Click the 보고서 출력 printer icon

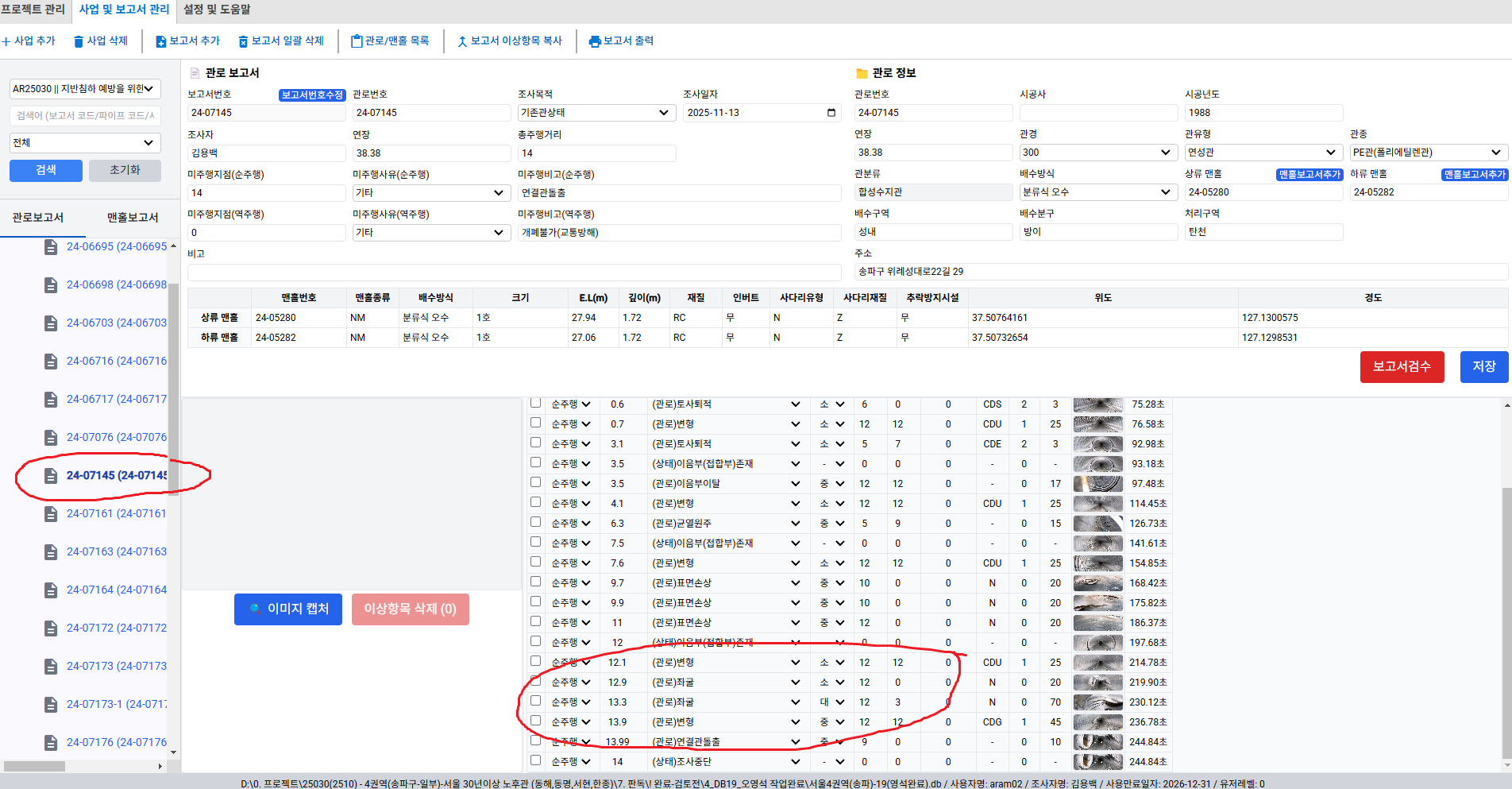click(x=595, y=41)
